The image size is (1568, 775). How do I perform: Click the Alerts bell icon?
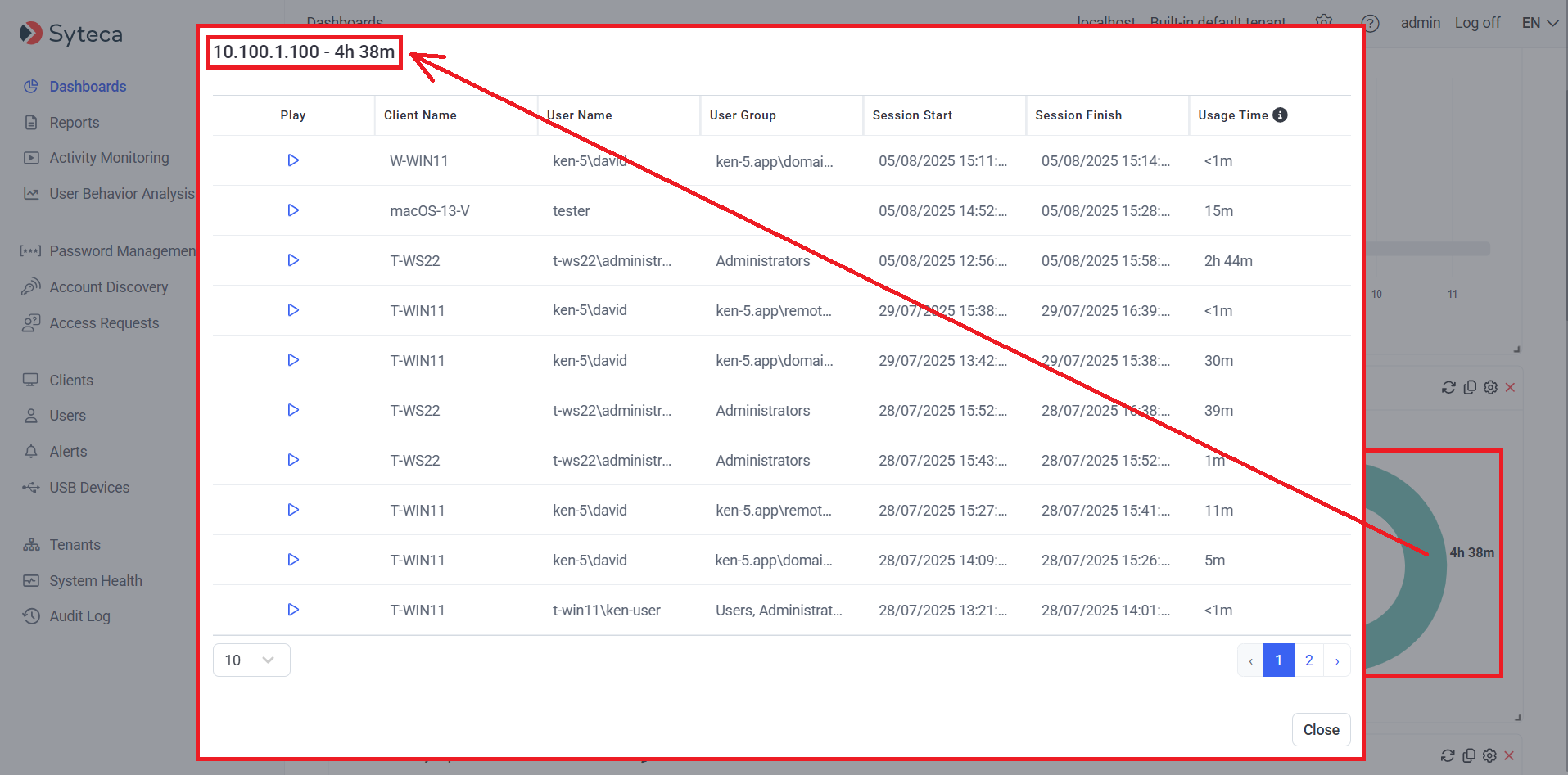click(31, 452)
